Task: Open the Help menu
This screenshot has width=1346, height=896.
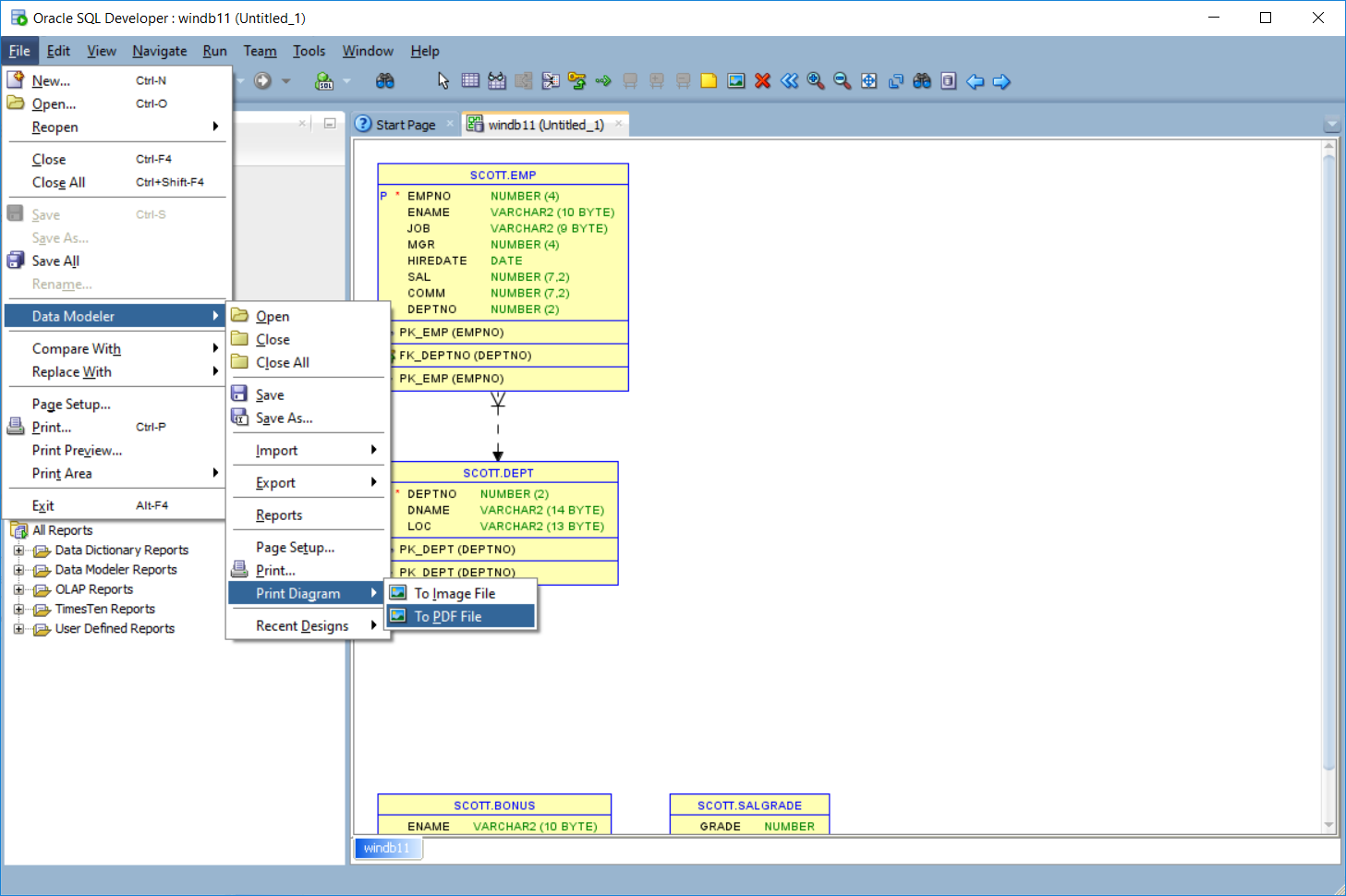Action: point(425,51)
